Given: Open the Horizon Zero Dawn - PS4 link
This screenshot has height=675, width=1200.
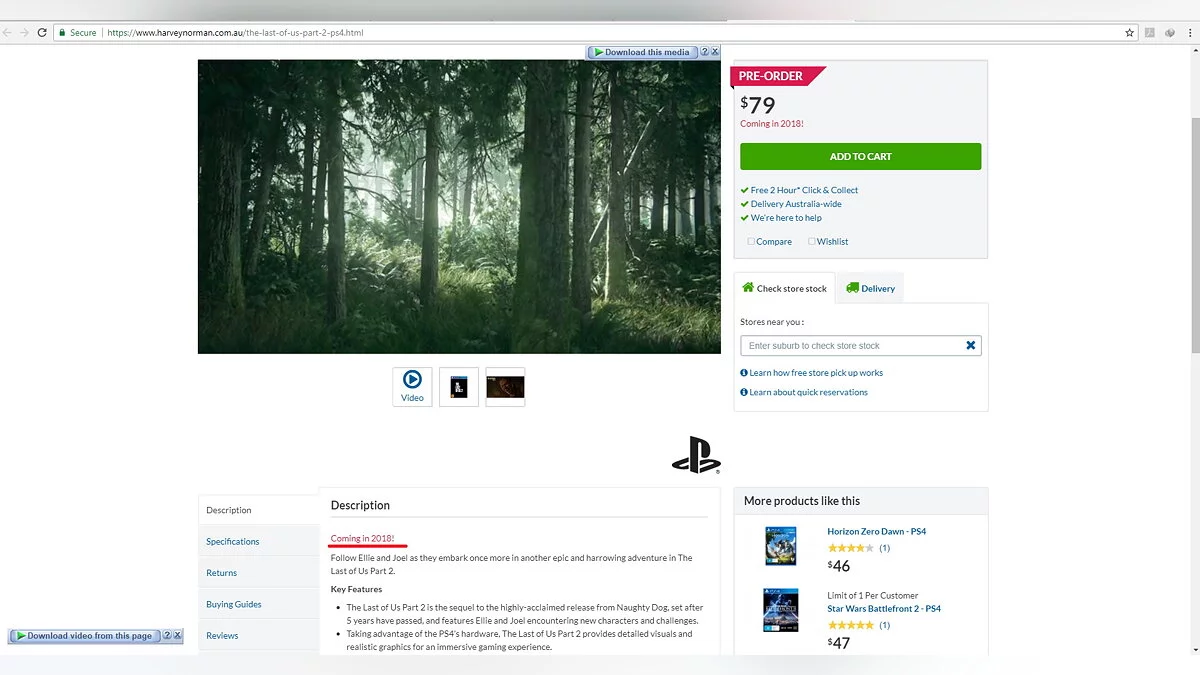Looking at the screenshot, I should [876, 532].
